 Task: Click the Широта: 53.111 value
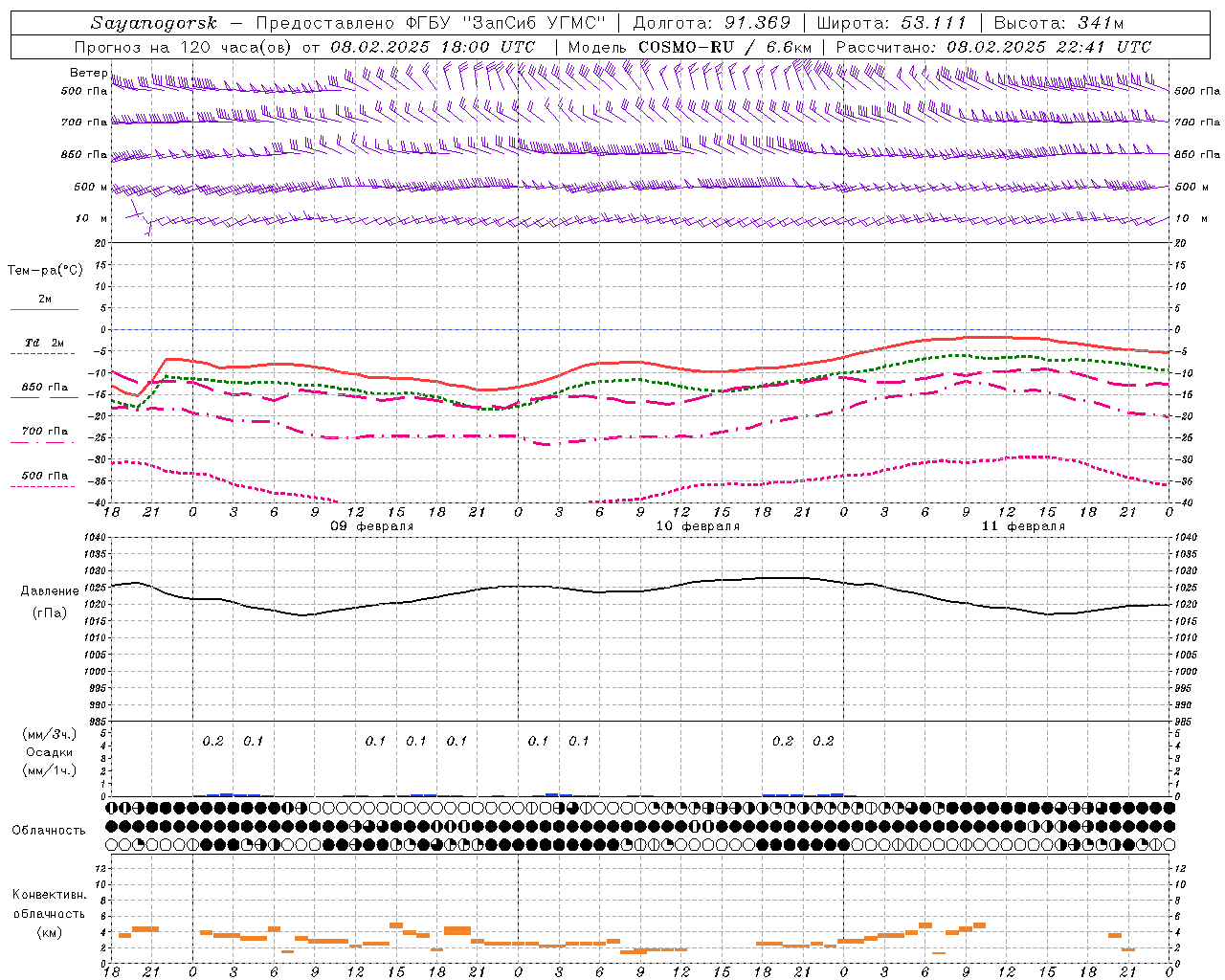[891, 23]
